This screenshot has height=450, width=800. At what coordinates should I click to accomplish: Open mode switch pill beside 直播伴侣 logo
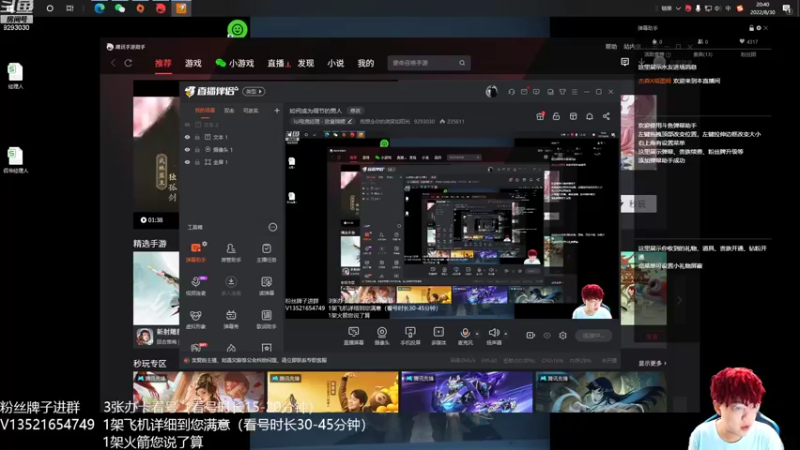click(254, 91)
